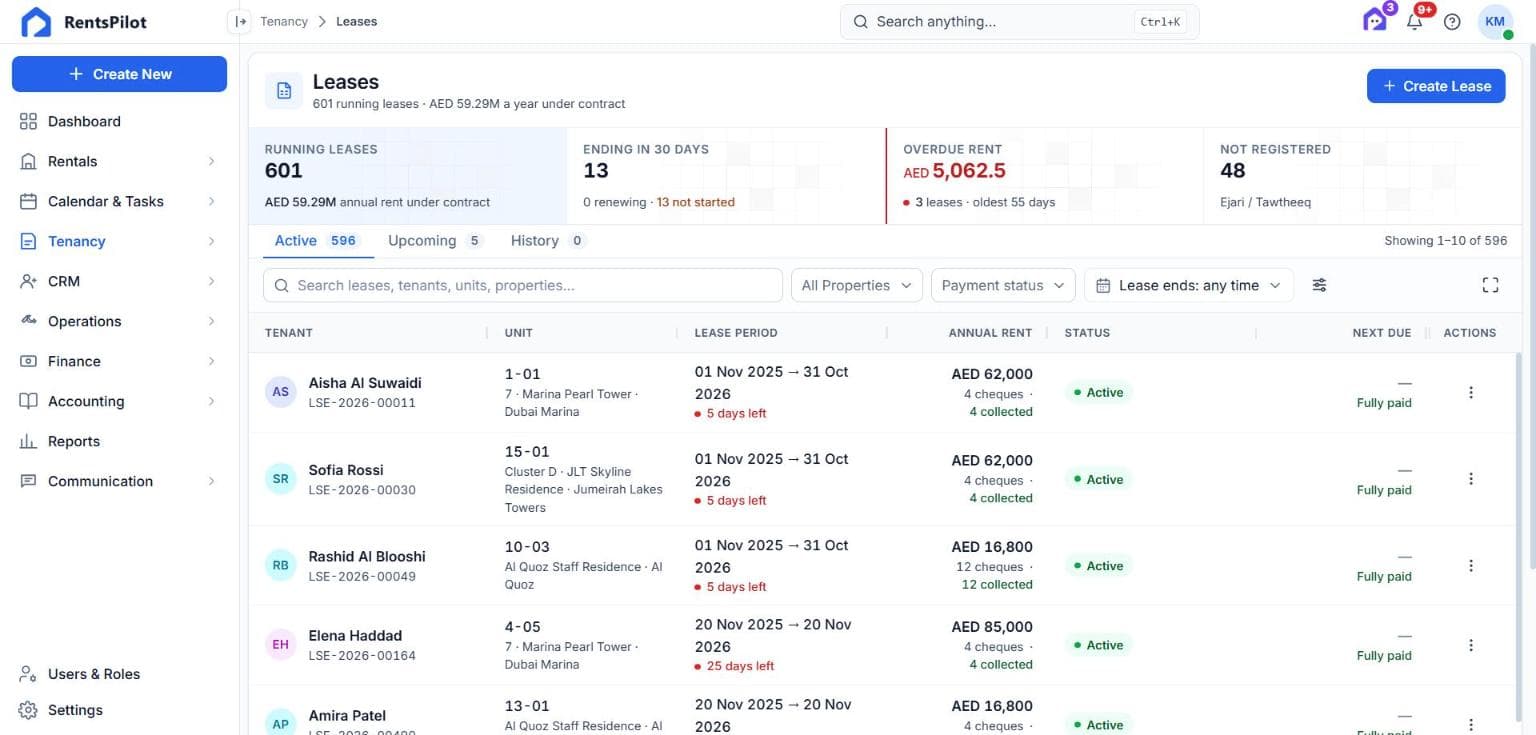Viewport: 1536px width, 735px height.
Task: Open the help question mark icon
Action: [x=1452, y=21]
